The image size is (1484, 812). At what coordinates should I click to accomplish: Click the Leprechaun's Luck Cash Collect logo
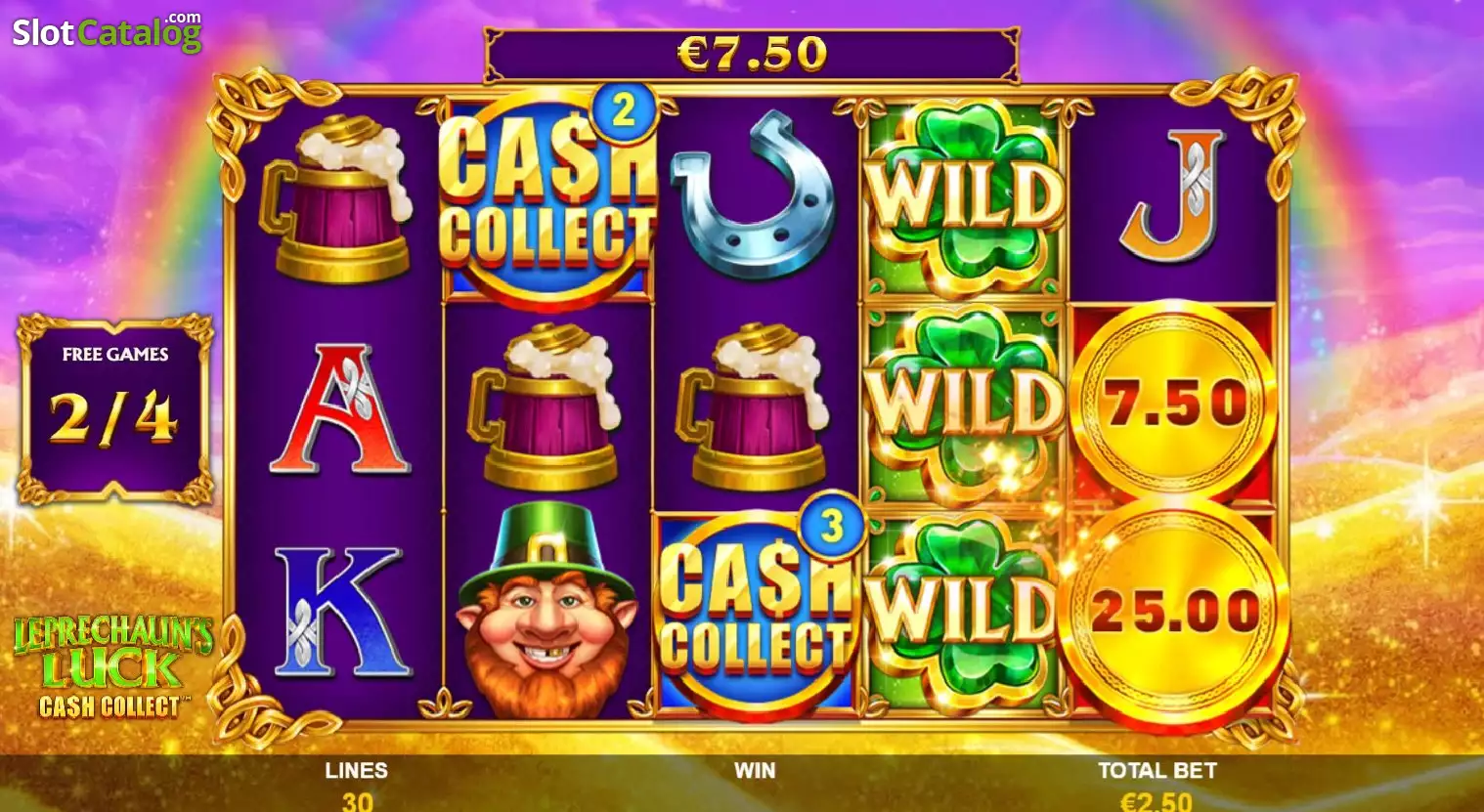112,666
